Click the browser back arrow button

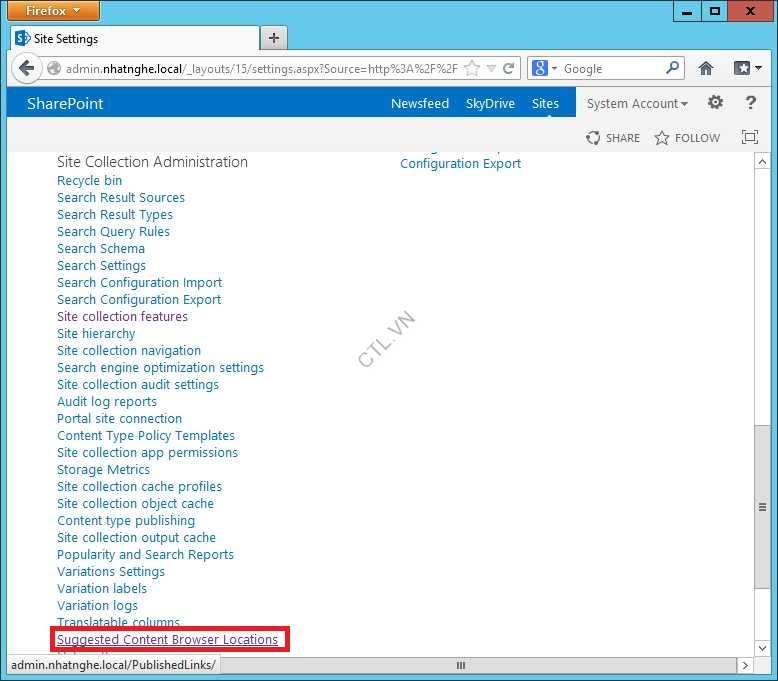pos(26,68)
